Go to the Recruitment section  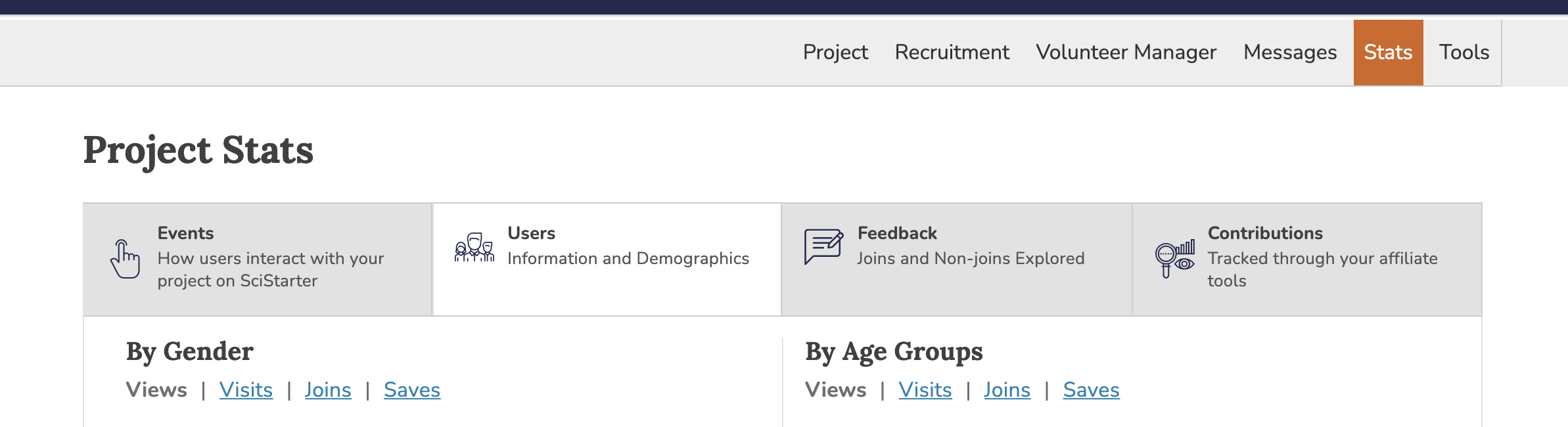(952, 52)
